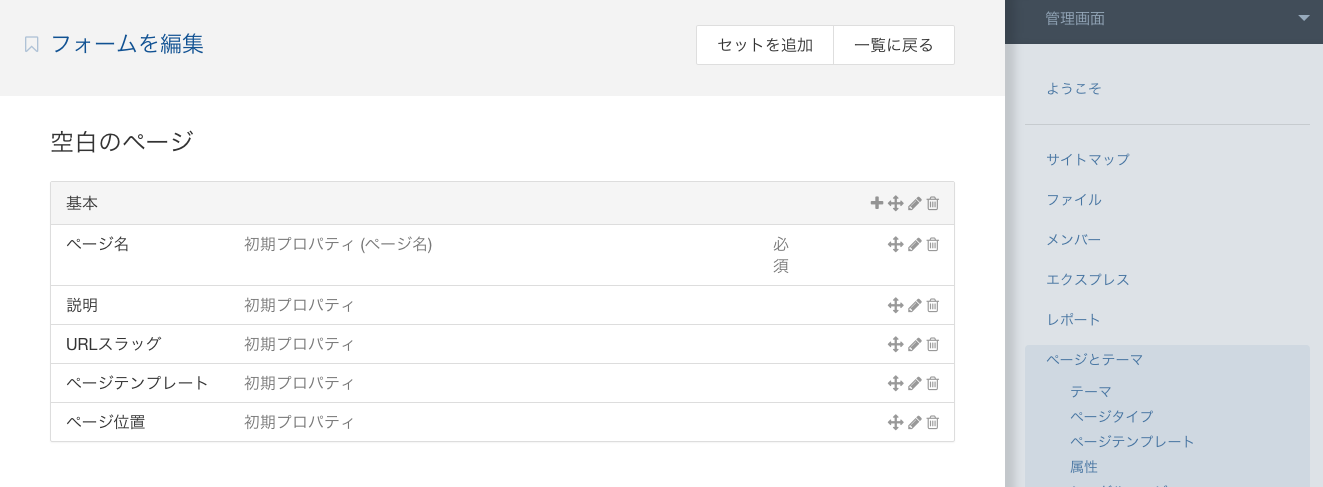Select ページテンプレート in the sidebar submenu

[1132, 441]
